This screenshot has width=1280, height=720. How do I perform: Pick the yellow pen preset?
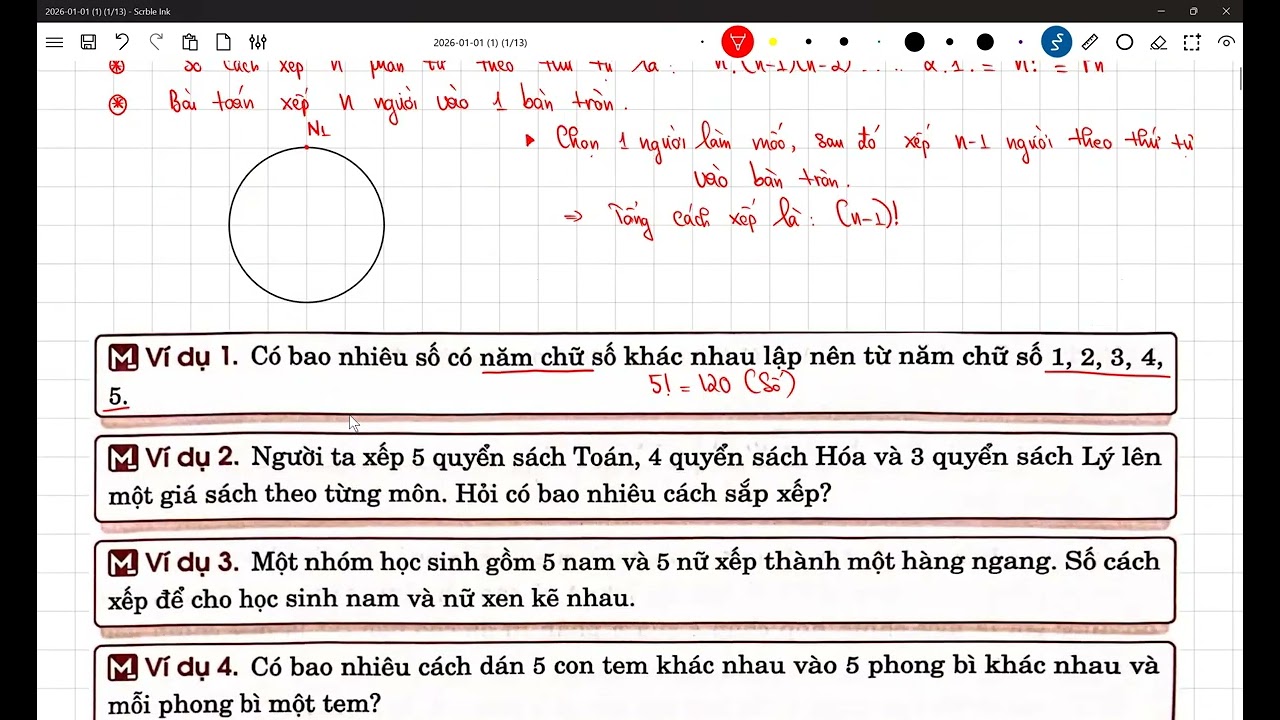[x=773, y=42]
